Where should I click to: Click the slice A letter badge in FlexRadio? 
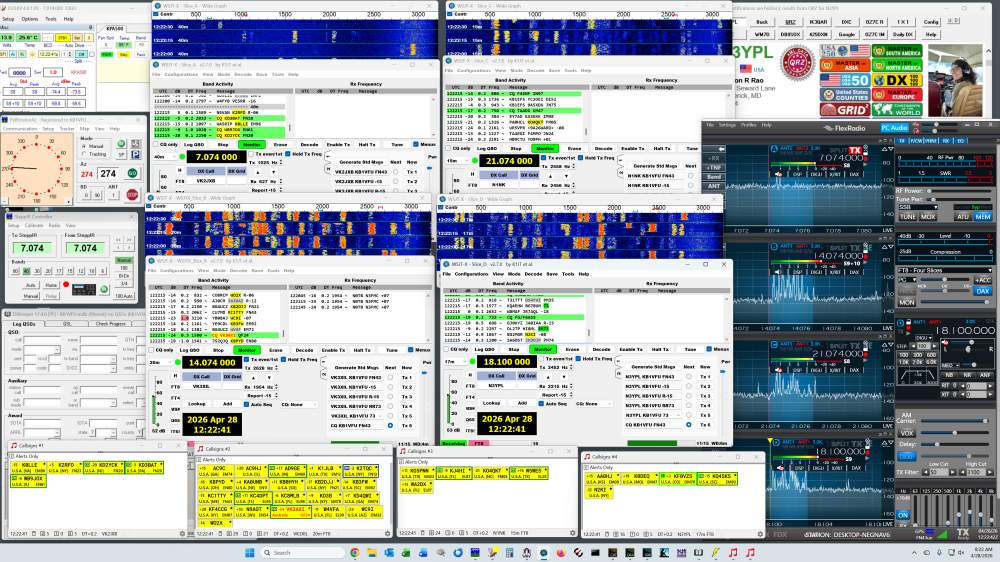point(774,149)
